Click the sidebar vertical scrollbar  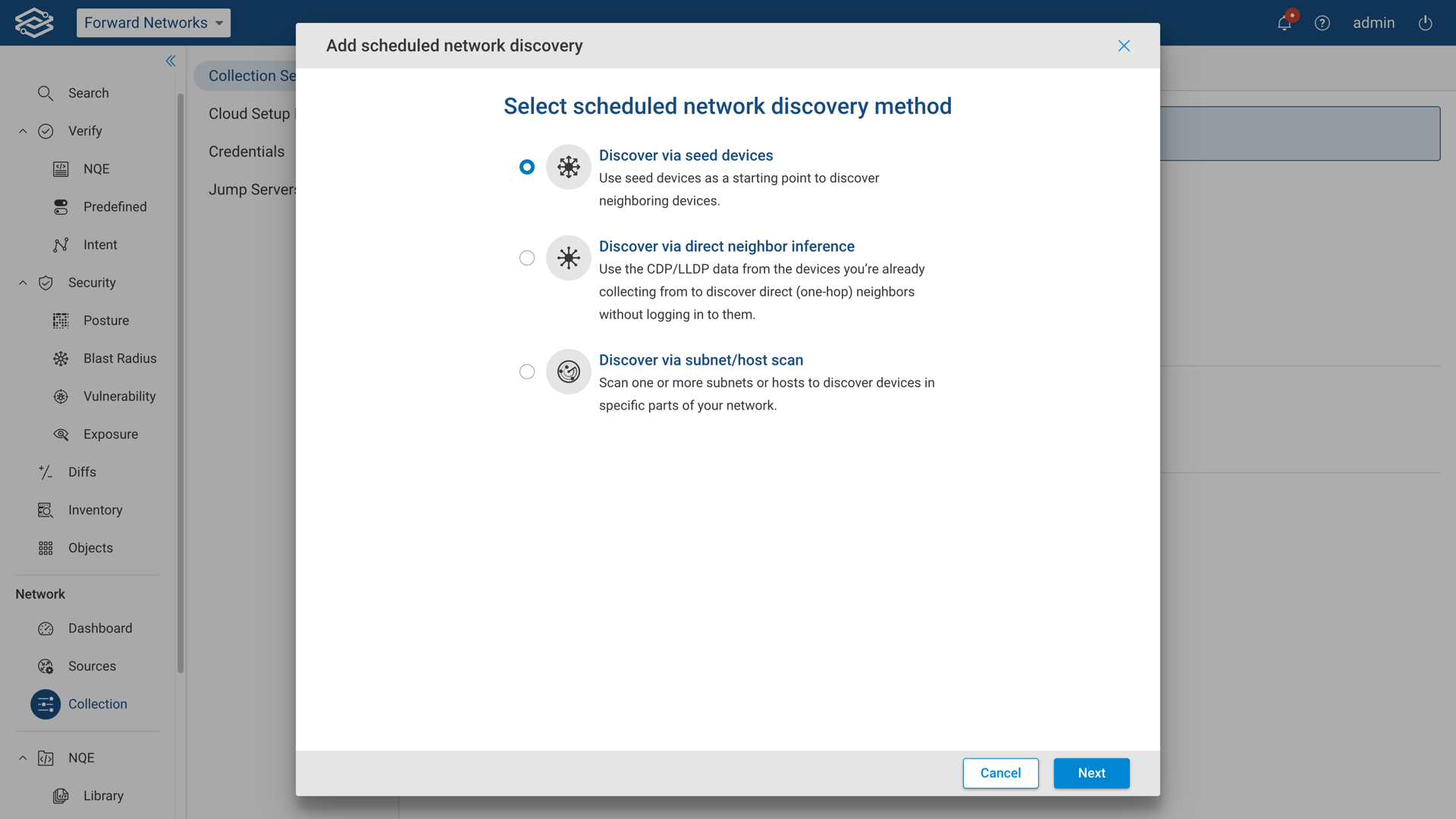[x=180, y=379]
